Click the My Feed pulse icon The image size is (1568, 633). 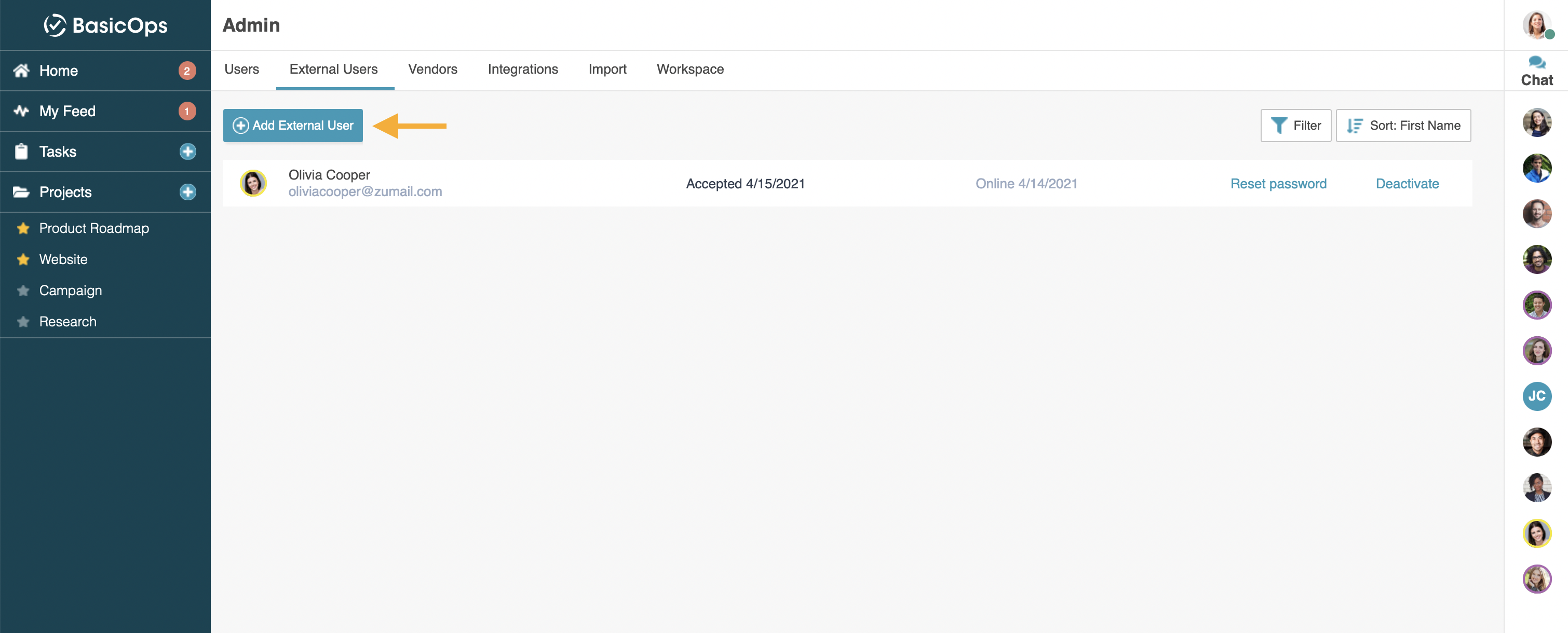(21, 111)
